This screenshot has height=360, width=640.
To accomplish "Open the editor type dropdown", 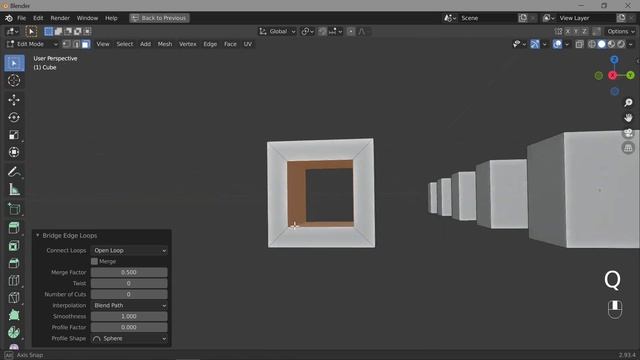I will pyautogui.click(x=12, y=31).
